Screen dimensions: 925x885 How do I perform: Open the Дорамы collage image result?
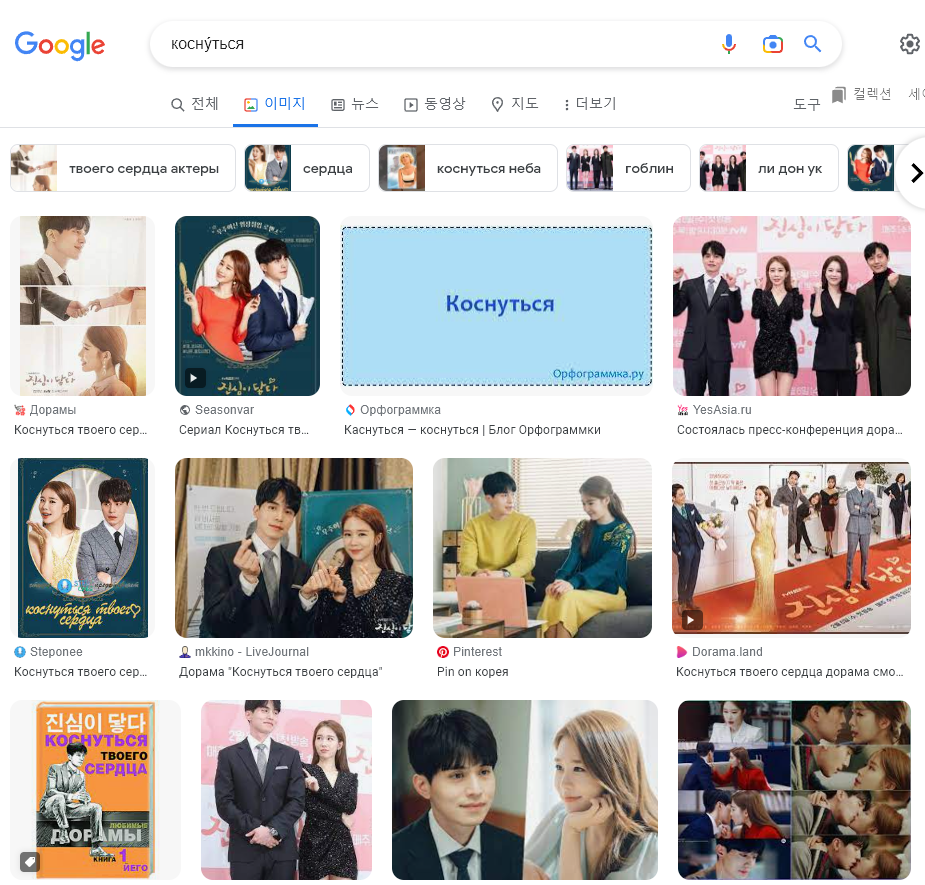(x=83, y=306)
